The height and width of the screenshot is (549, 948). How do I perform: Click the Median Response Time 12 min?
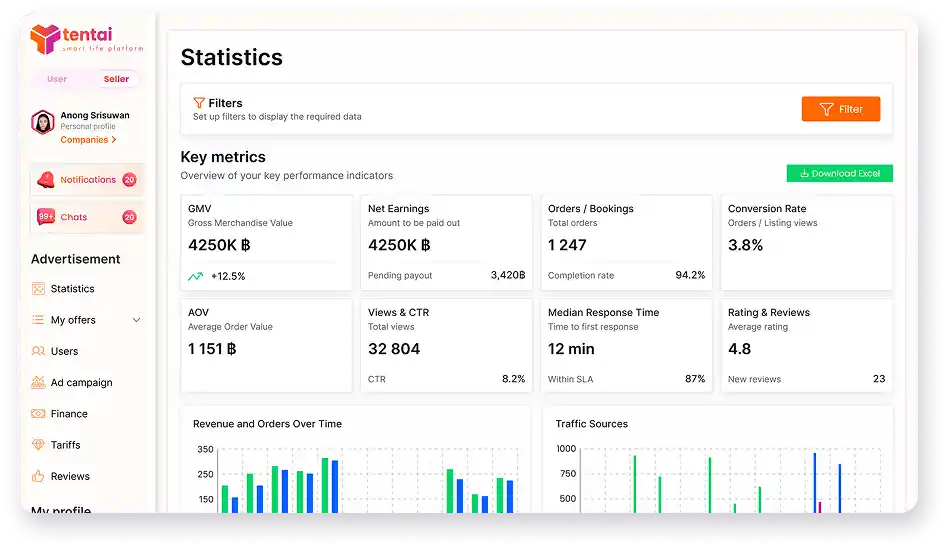coord(571,349)
